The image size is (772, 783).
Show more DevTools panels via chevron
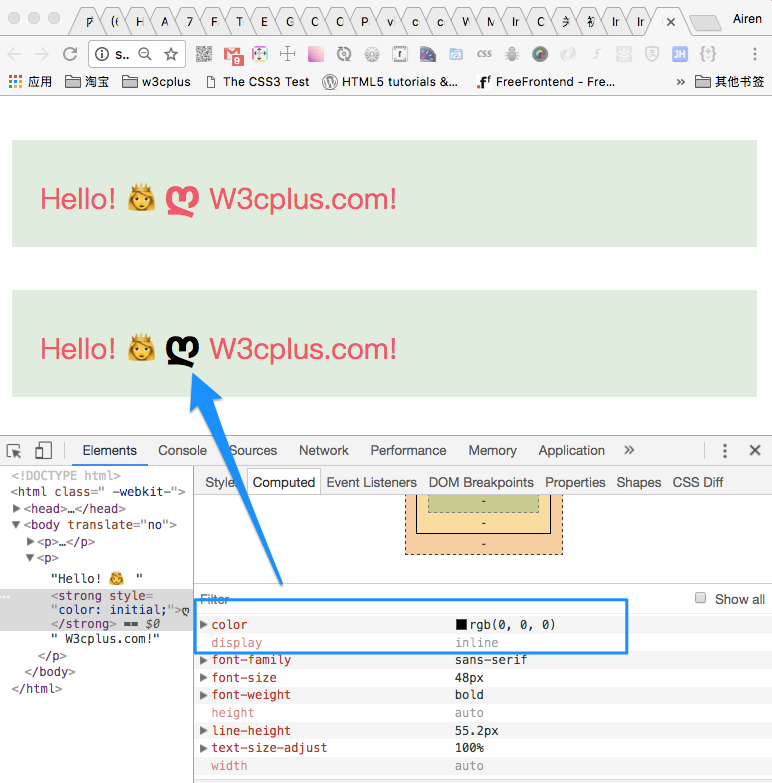coord(629,450)
